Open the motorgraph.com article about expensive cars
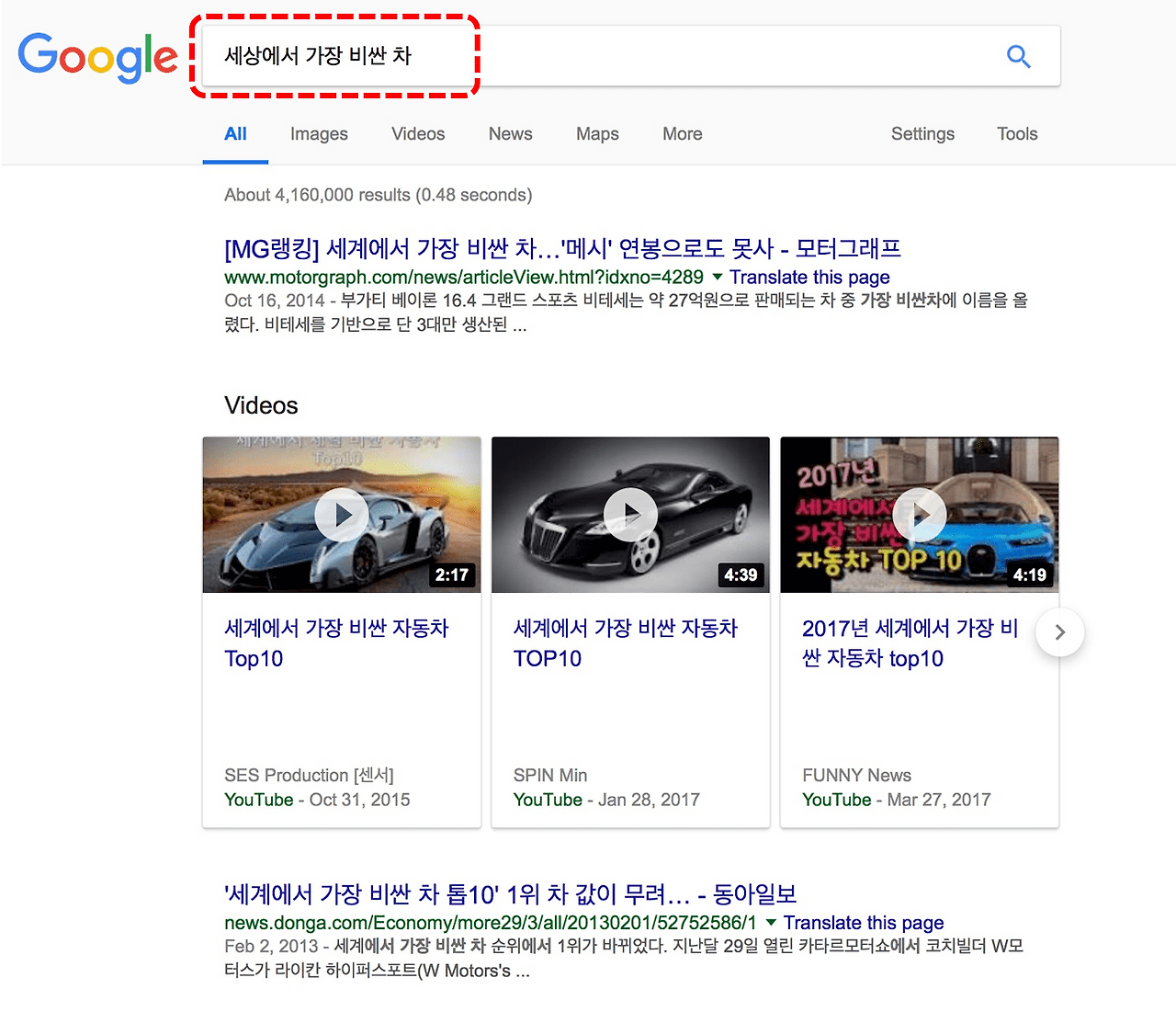Image resolution: width=1176 pixels, height=1023 pixels. pyautogui.click(x=561, y=248)
